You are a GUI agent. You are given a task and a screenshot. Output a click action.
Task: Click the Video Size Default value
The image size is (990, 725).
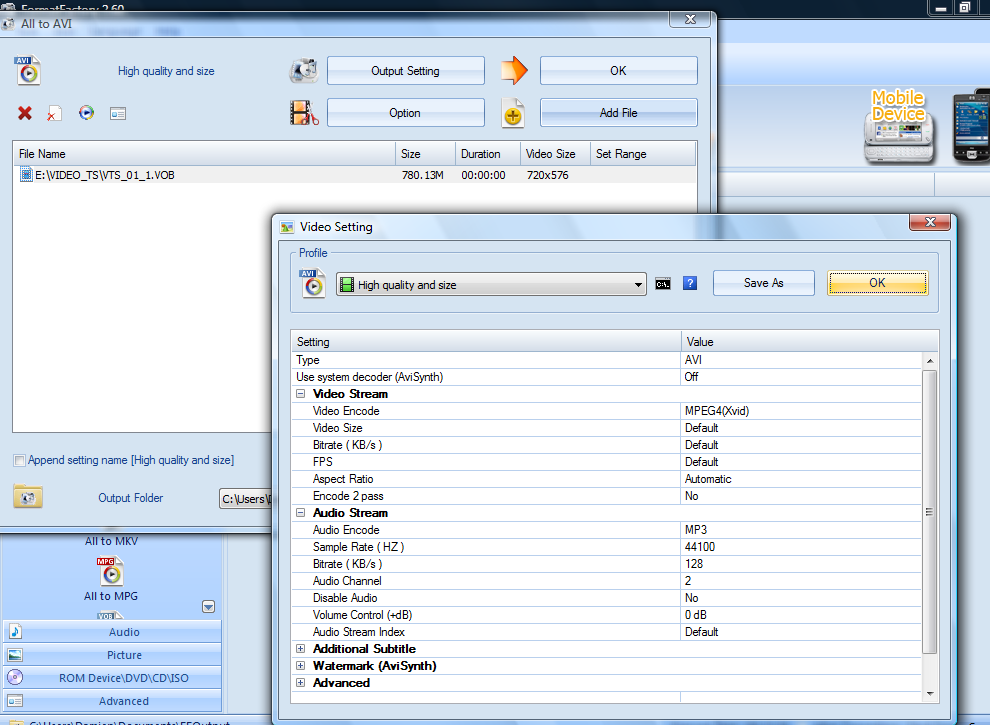[x=701, y=428]
